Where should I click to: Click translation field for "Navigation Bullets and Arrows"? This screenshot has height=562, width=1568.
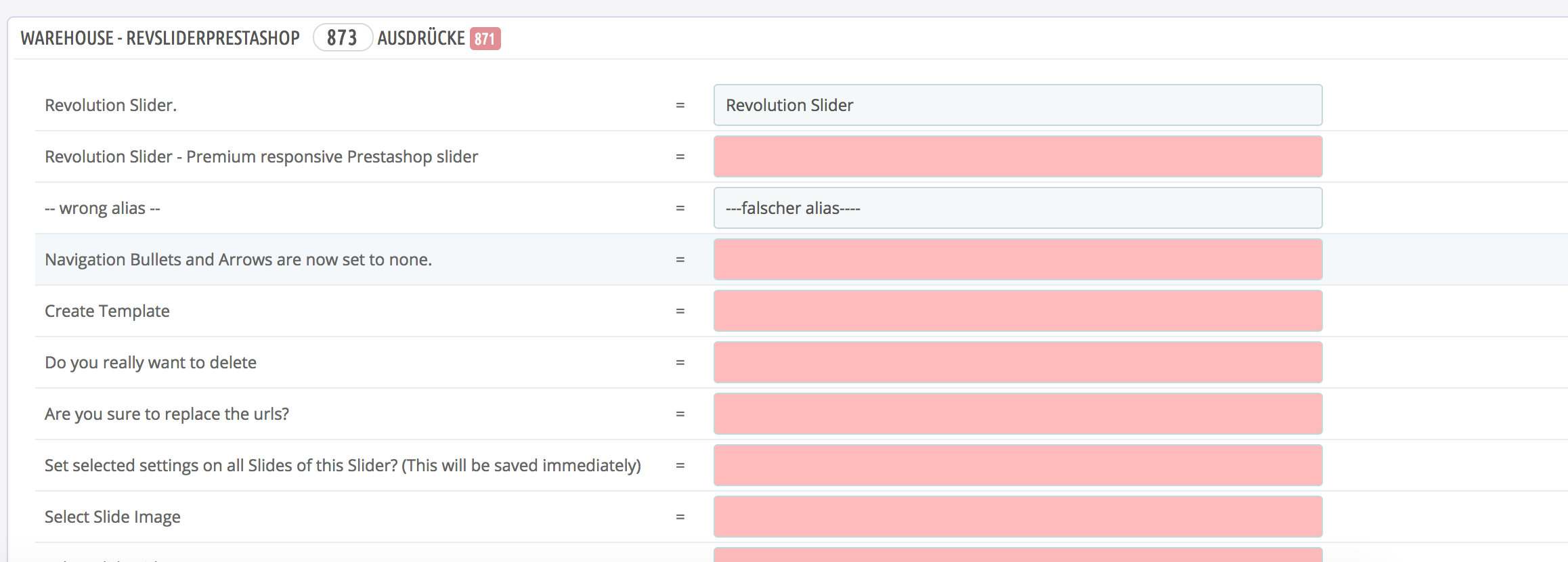coord(1018,259)
